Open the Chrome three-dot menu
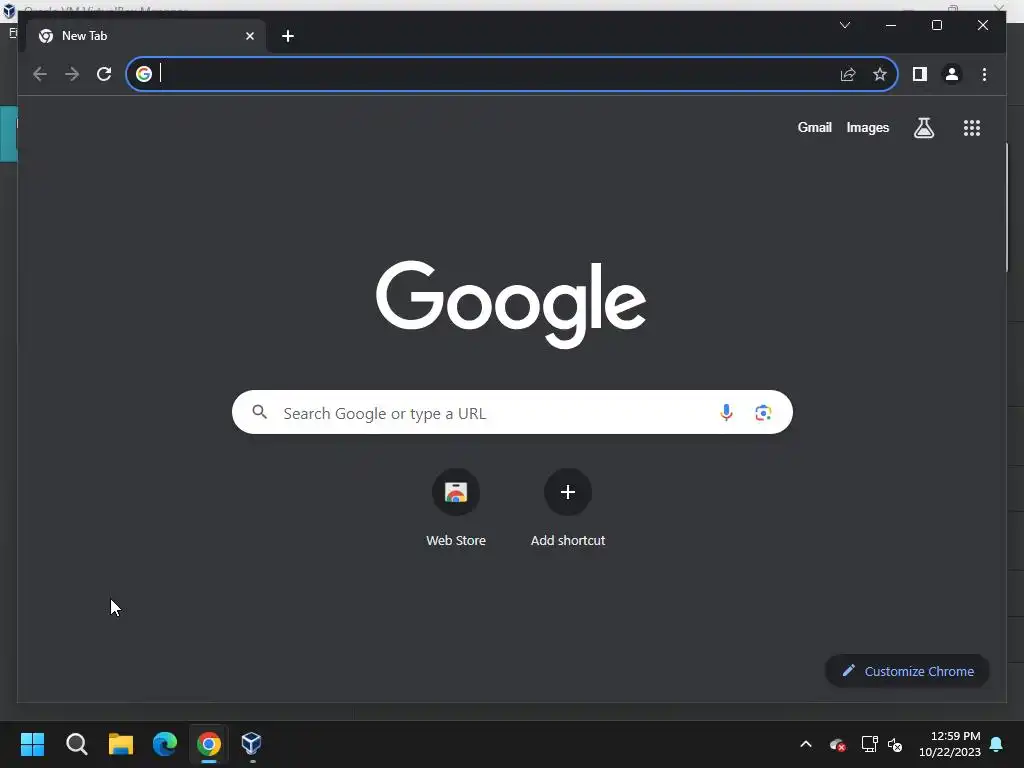 pos(984,74)
